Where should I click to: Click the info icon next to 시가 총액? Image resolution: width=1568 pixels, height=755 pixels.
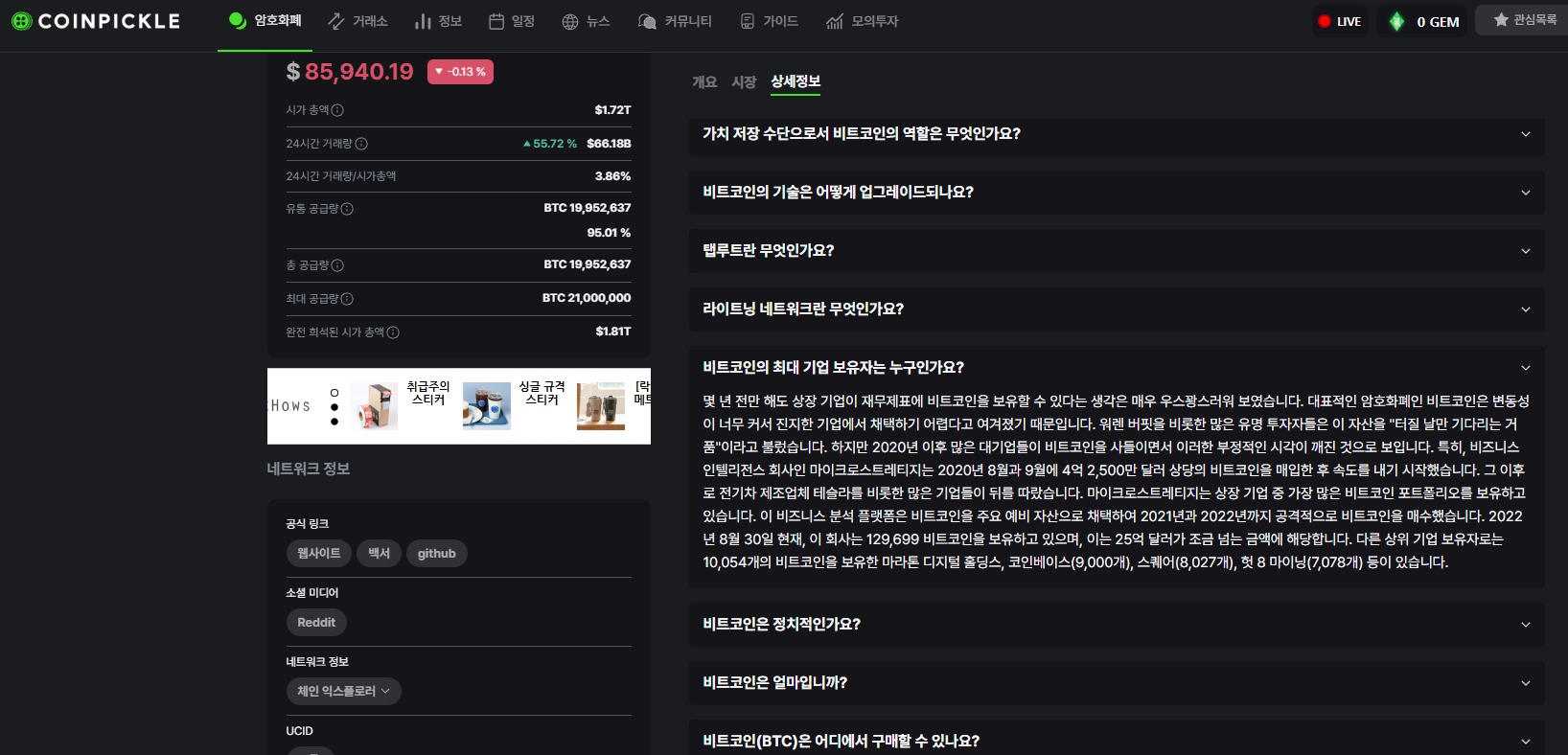pyautogui.click(x=337, y=110)
